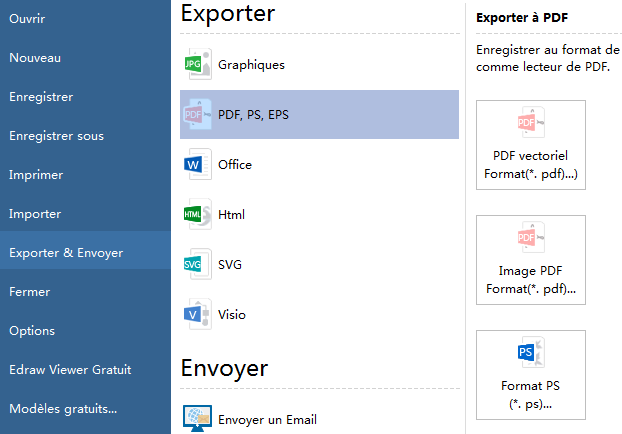Click the Word Office export icon
Image resolution: width=622 pixels, height=434 pixels.
tap(196, 165)
